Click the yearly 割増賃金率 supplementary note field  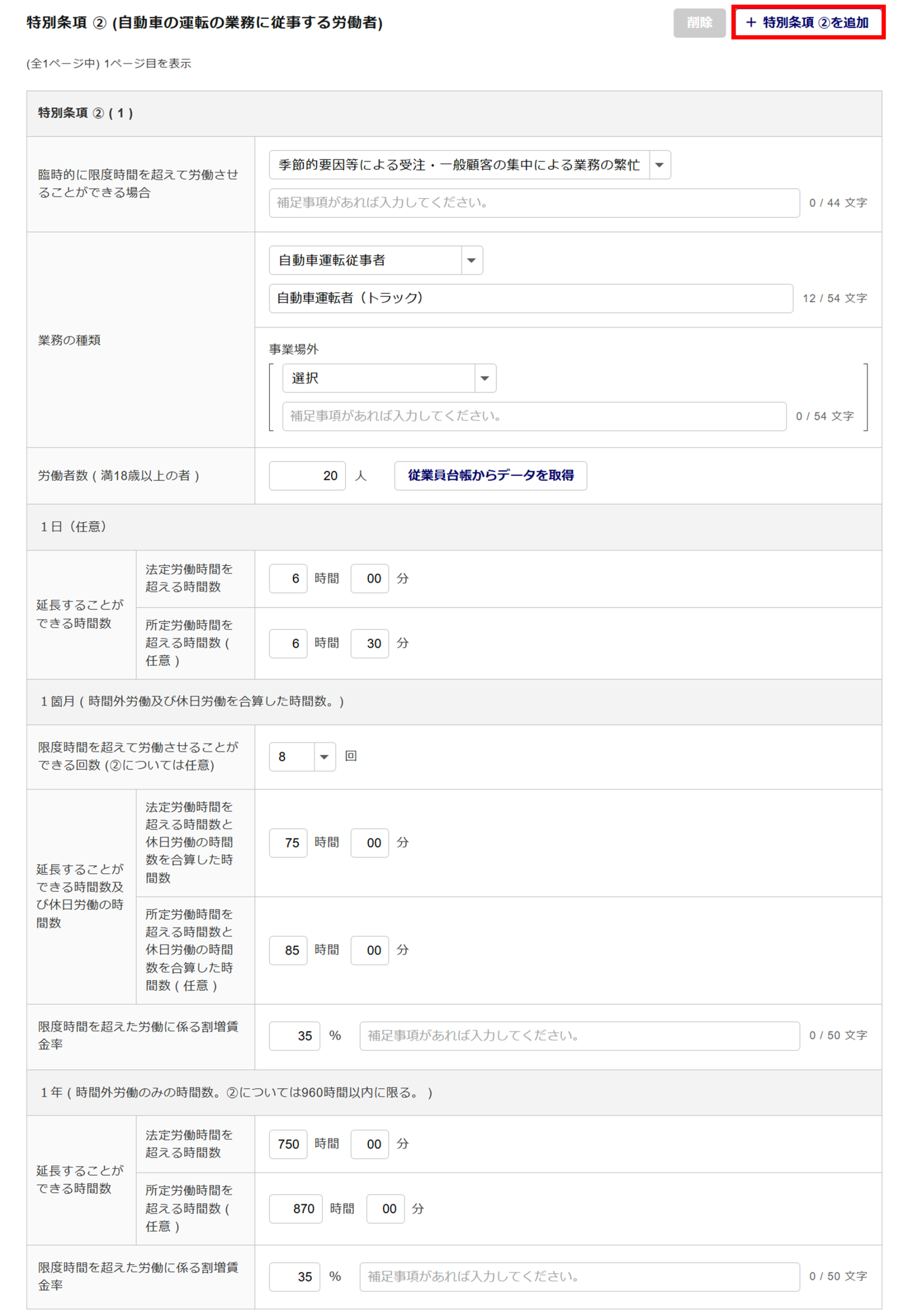pyautogui.click(x=580, y=1276)
